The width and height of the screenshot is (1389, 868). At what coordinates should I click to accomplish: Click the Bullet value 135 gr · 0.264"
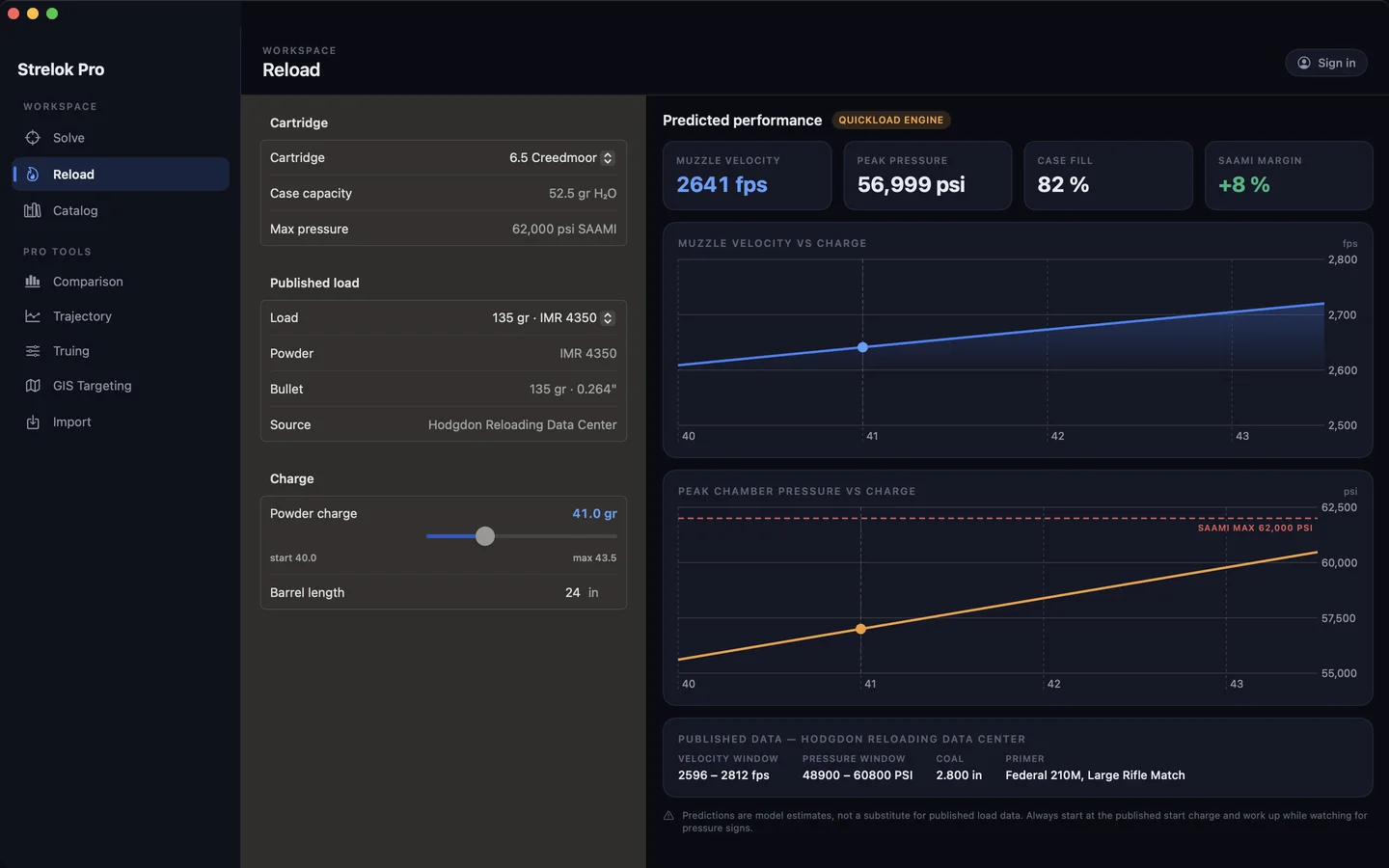pos(573,390)
